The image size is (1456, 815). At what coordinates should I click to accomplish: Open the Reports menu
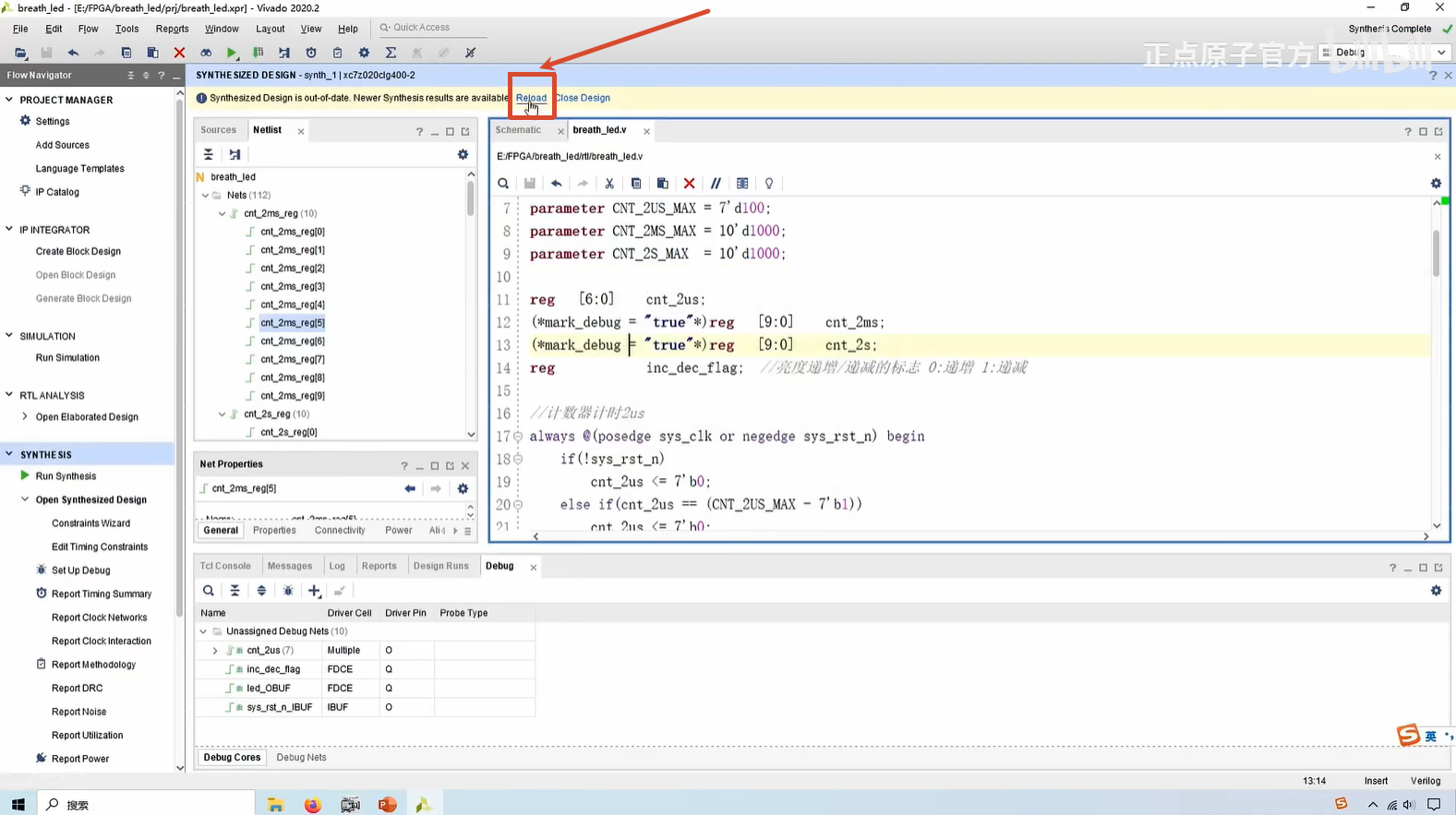point(172,29)
